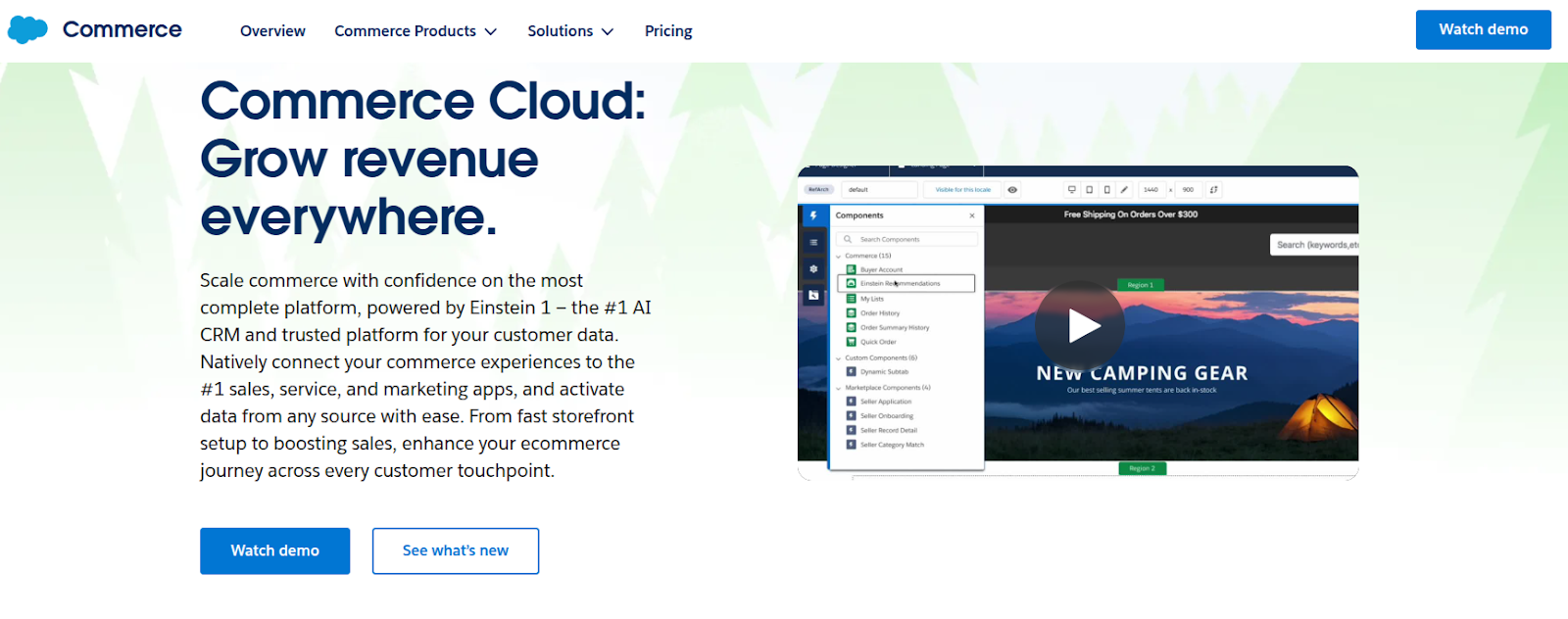Select the Seller Onboarding component

[880, 416]
